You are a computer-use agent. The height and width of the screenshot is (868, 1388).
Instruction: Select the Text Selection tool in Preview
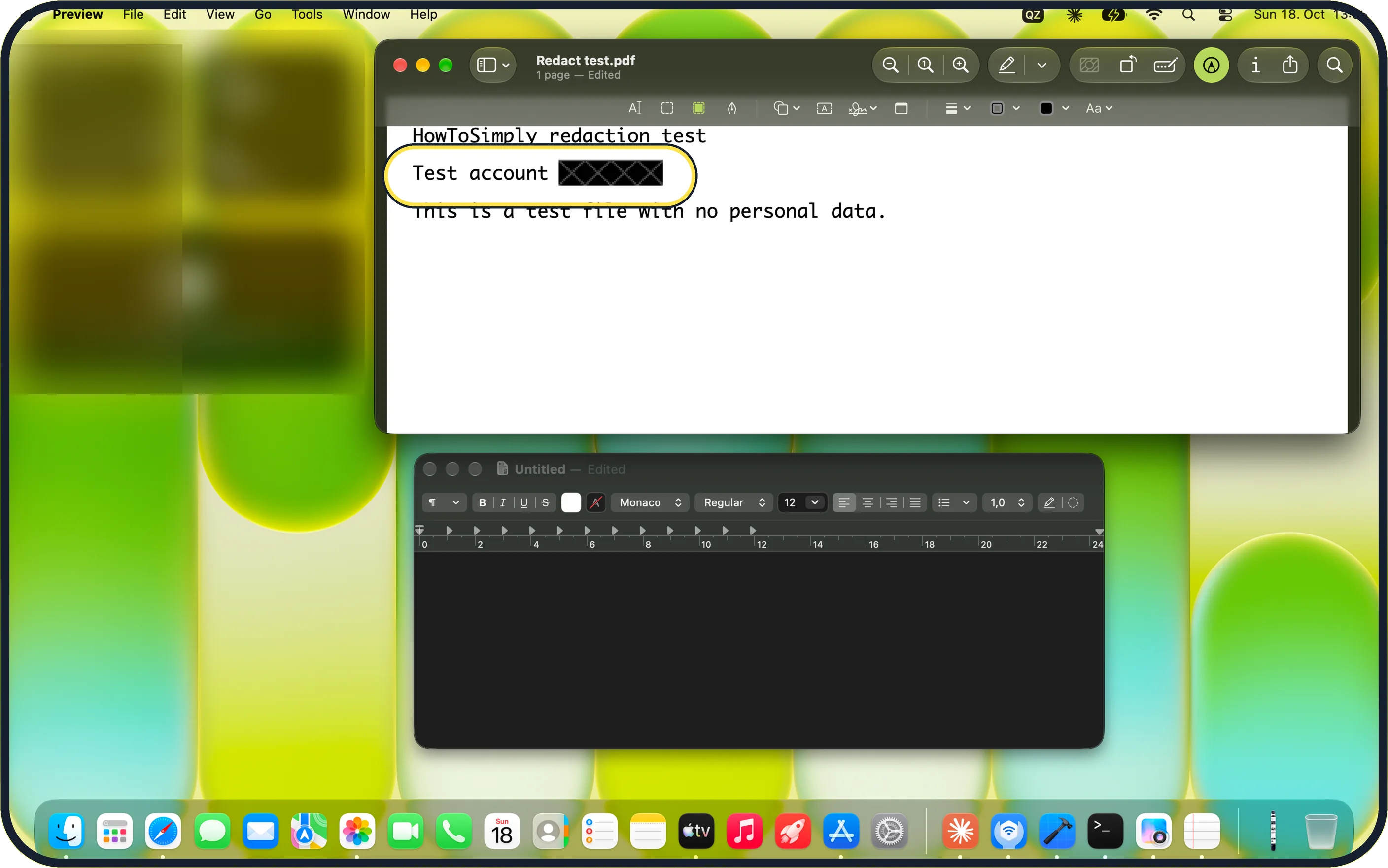(x=634, y=108)
